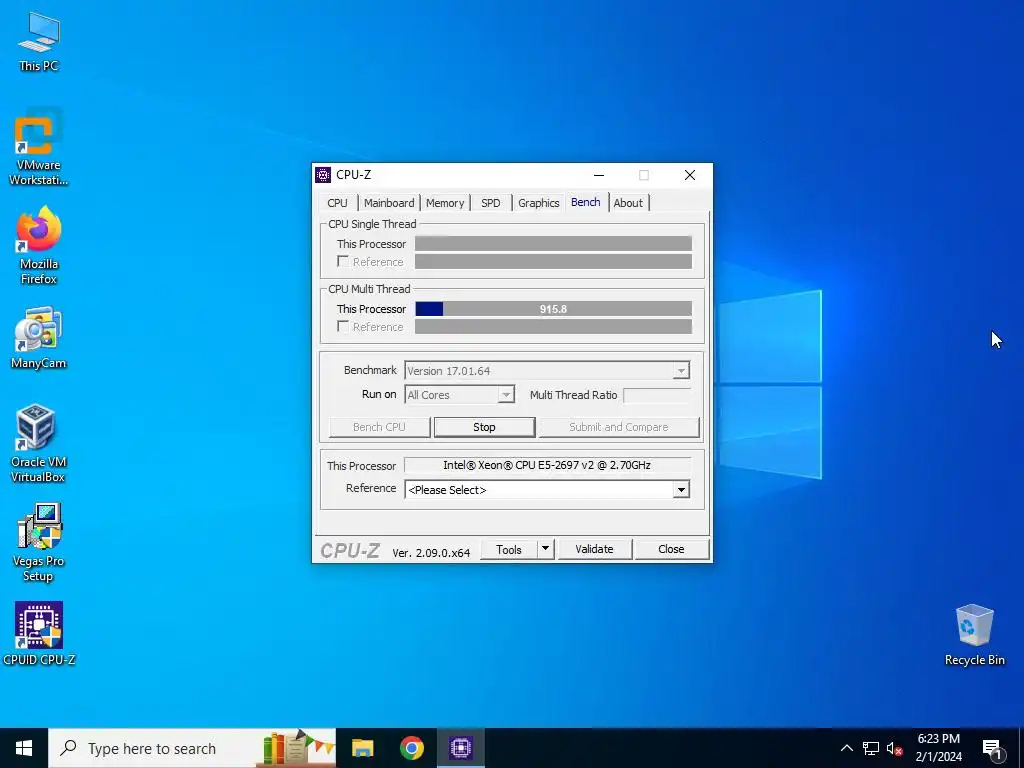The width and height of the screenshot is (1024, 768).
Task: Minimize the CPU-Z window
Action: (x=599, y=175)
